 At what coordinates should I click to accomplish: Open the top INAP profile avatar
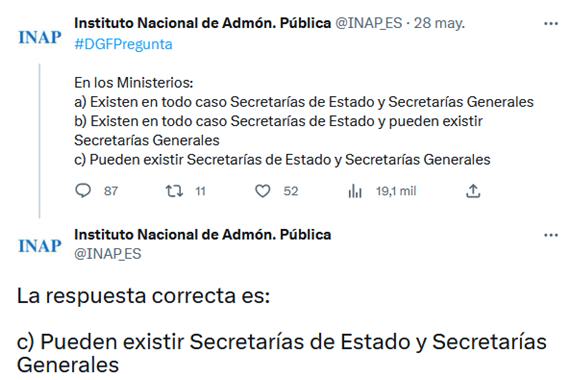(40, 37)
